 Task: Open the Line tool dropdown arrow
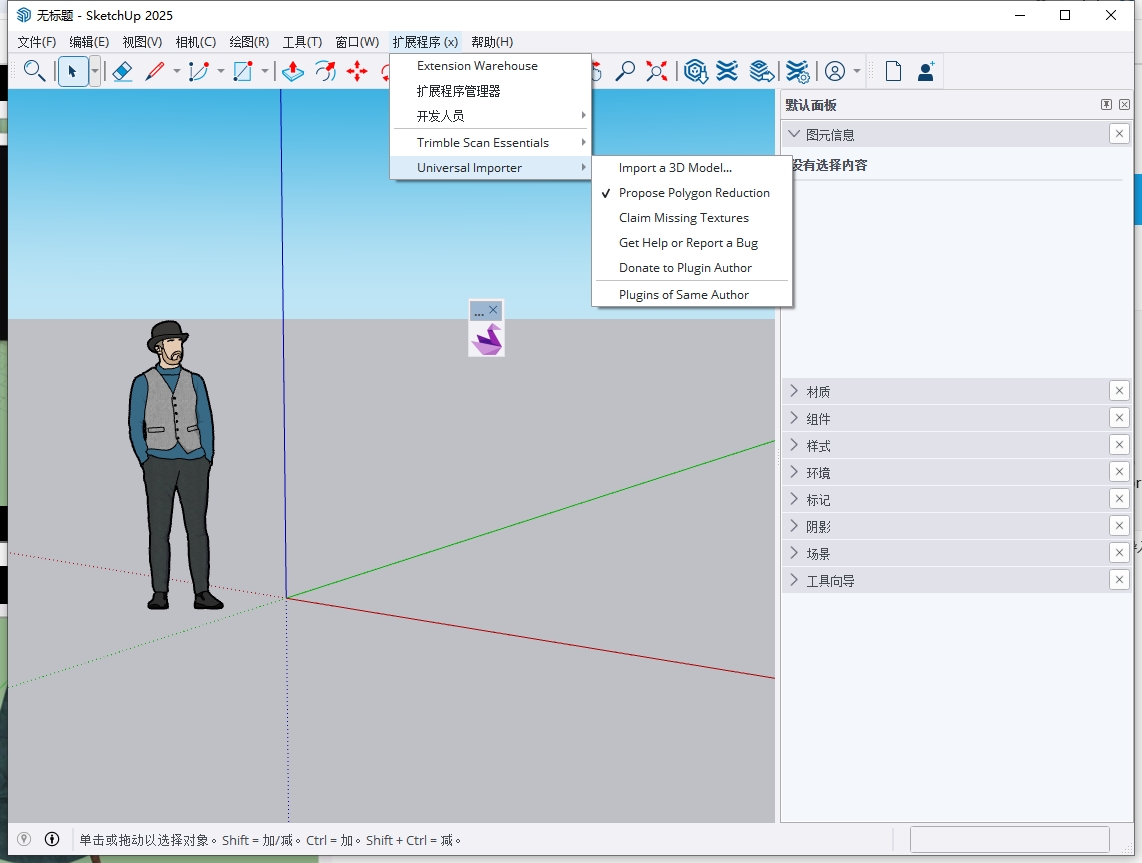click(176, 71)
